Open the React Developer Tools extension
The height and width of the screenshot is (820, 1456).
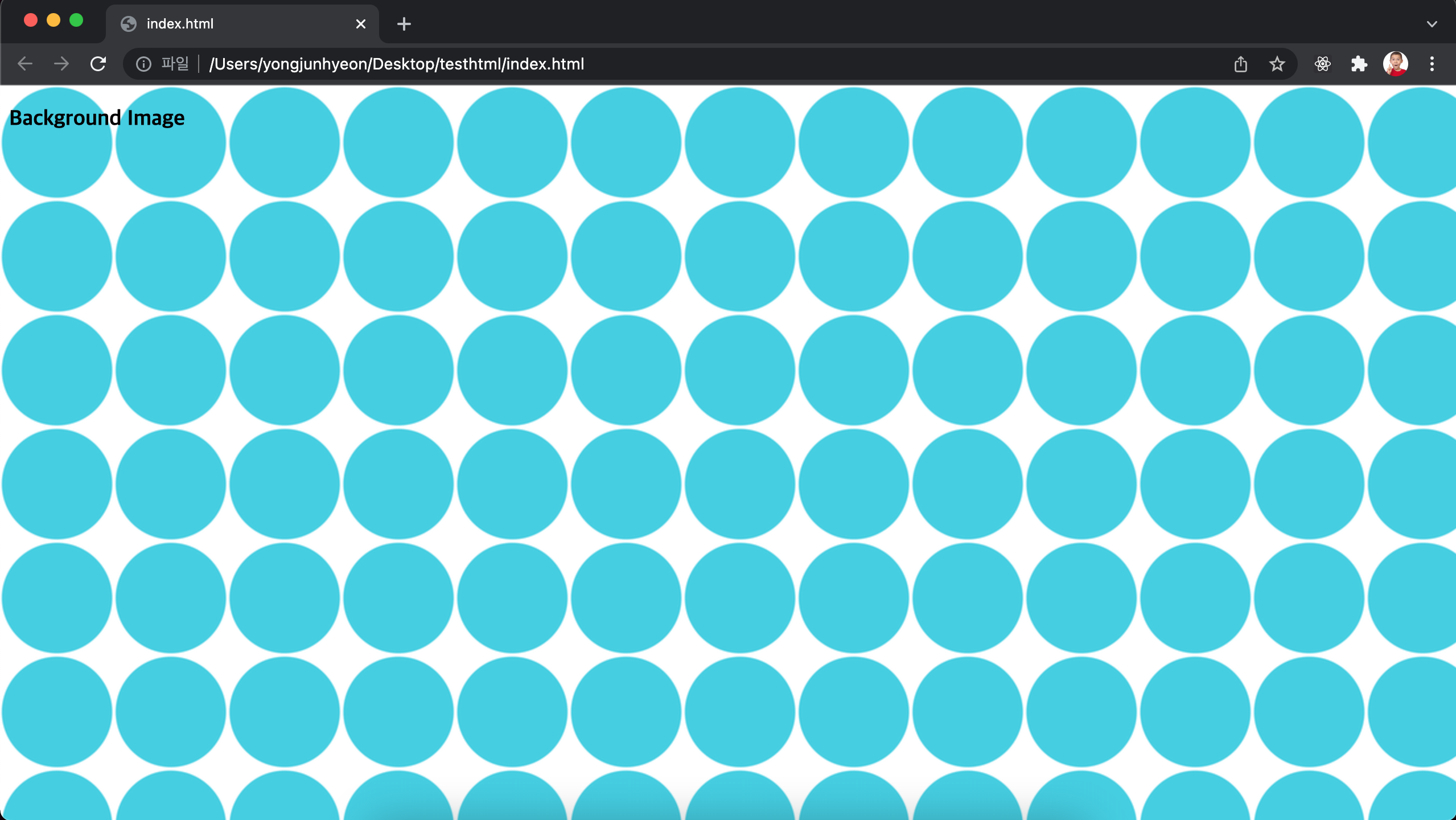(x=1323, y=64)
